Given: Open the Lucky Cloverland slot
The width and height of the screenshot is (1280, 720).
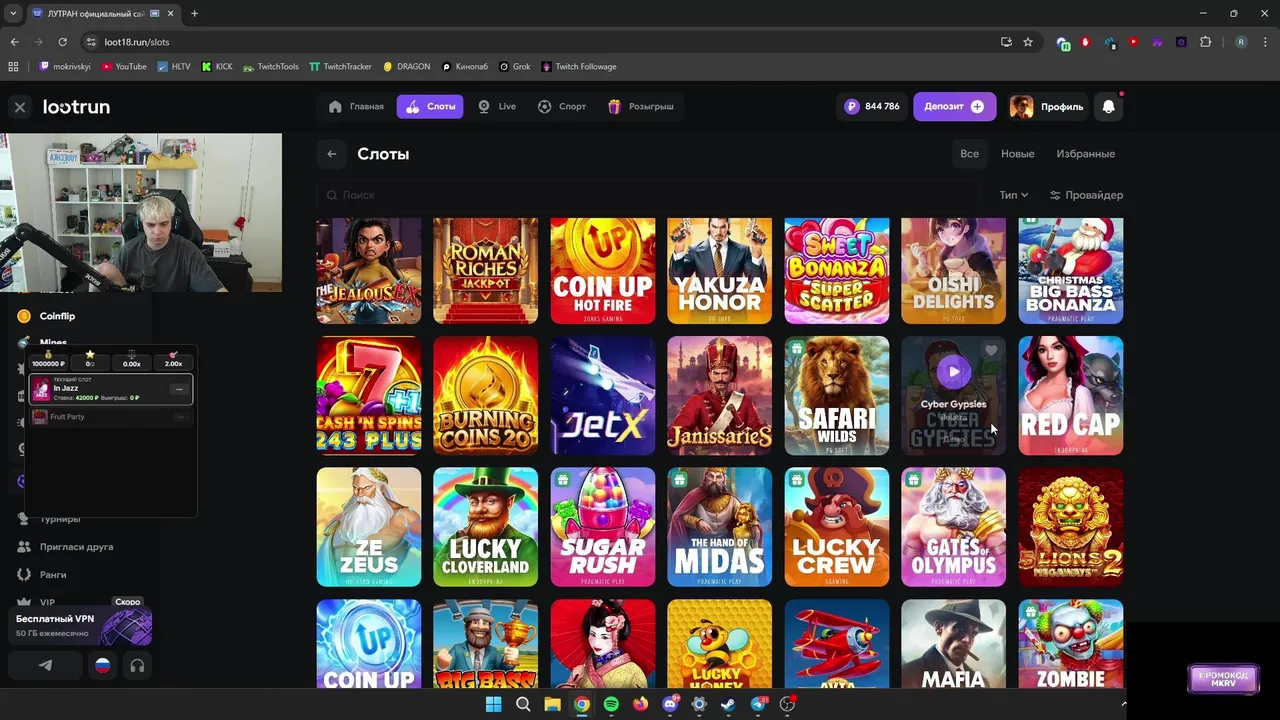Looking at the screenshot, I should [486, 527].
